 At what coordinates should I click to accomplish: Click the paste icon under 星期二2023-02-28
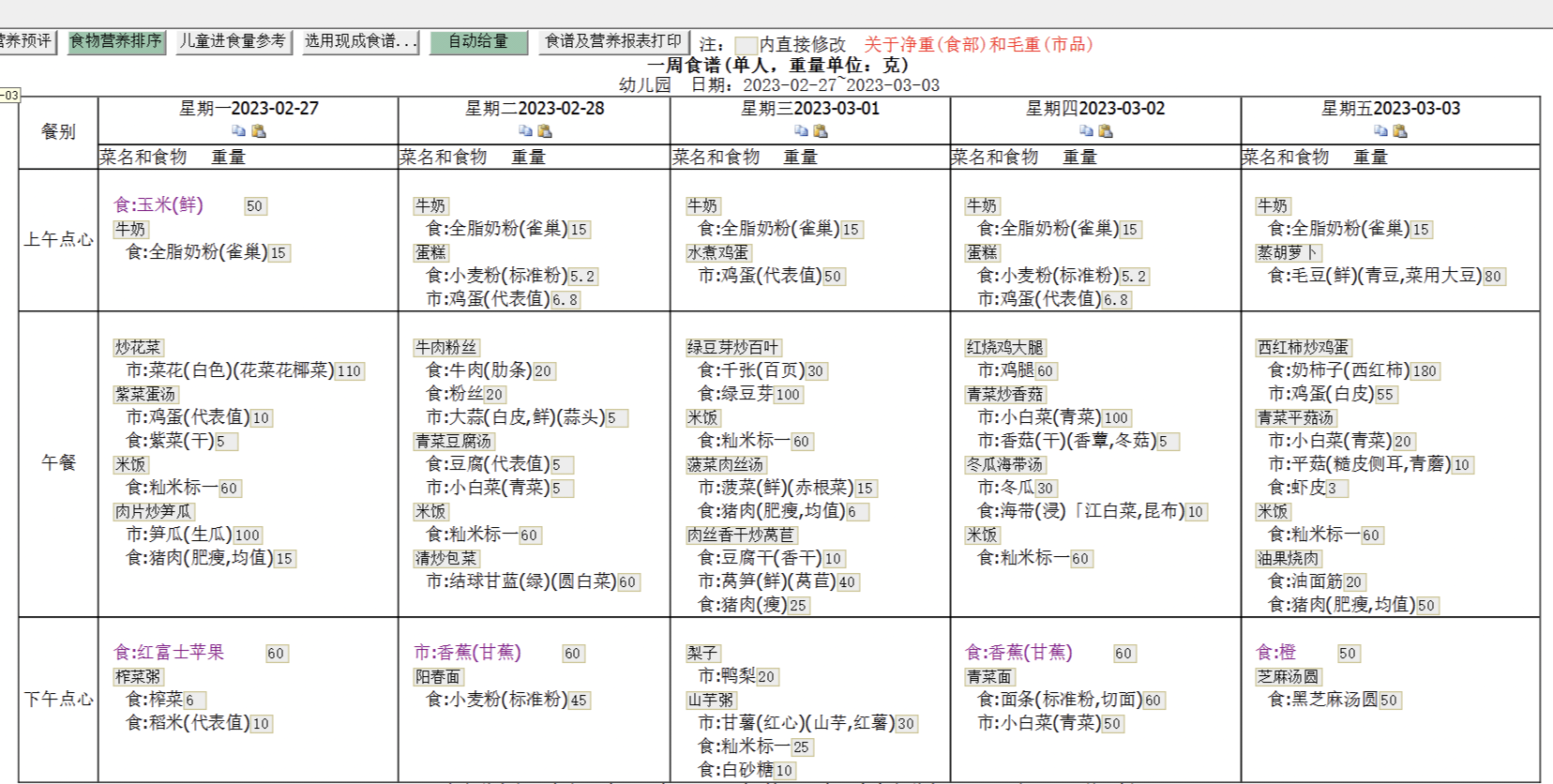click(x=545, y=131)
